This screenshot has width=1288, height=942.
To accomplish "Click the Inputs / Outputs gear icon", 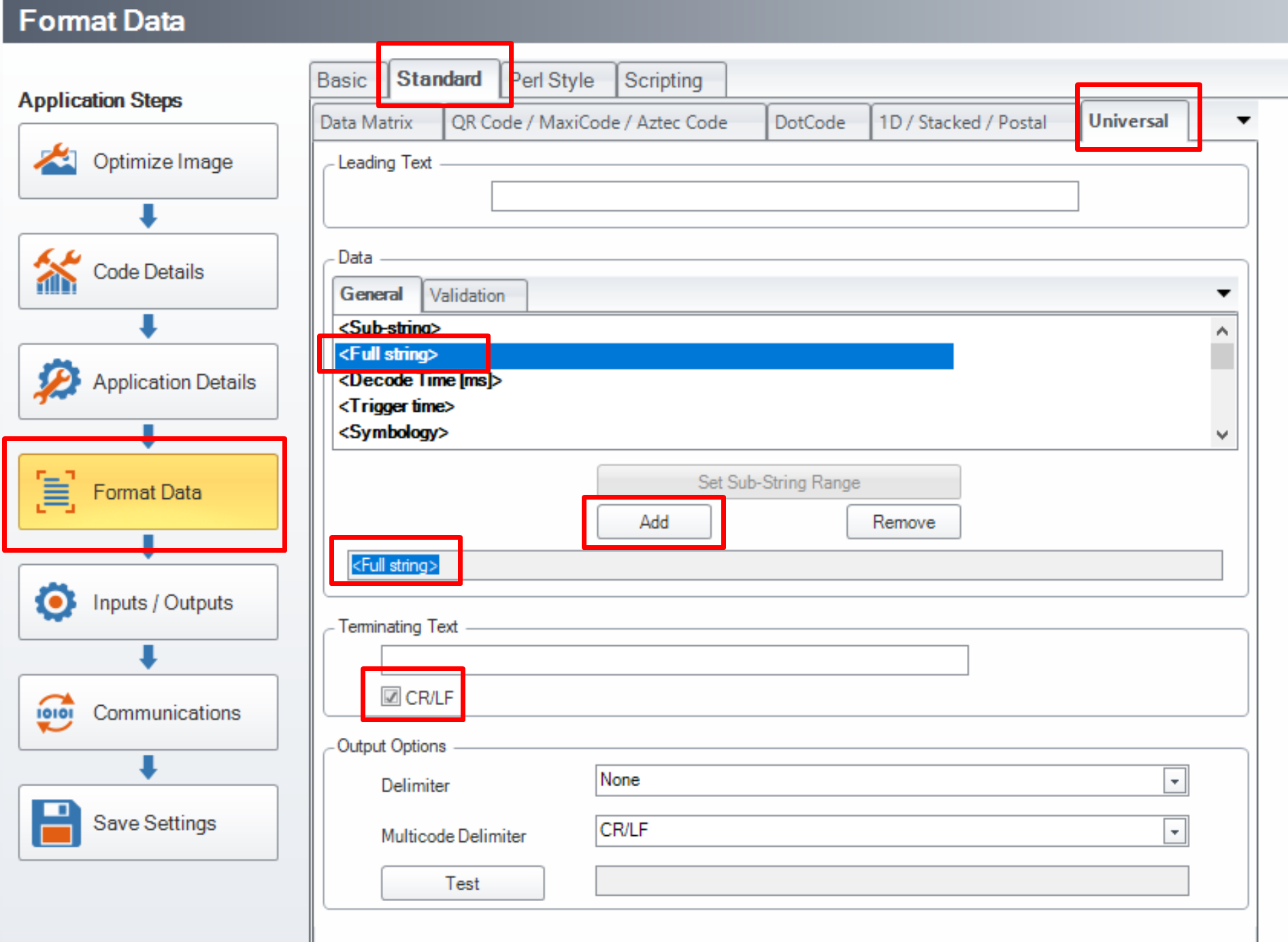I will point(55,602).
